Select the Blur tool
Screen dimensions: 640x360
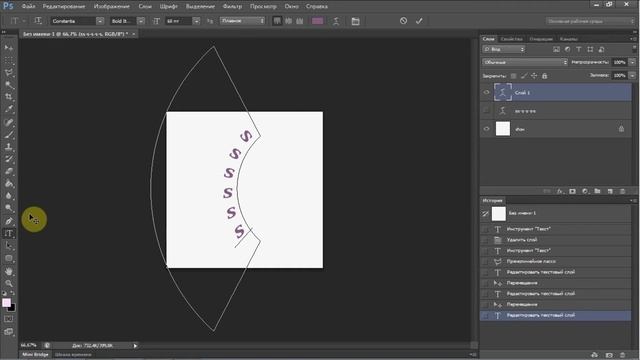[x=9, y=196]
